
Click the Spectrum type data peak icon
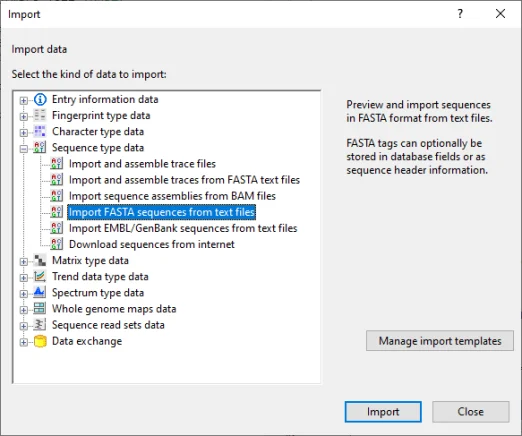[x=40, y=292]
